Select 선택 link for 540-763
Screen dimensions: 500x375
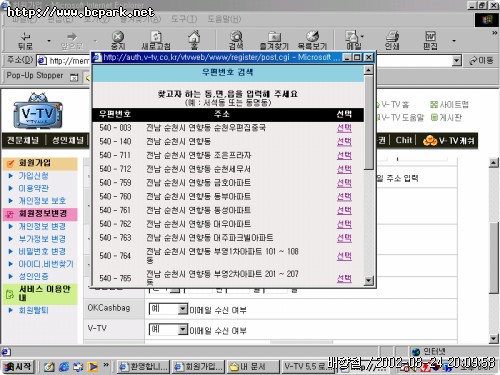pos(344,238)
